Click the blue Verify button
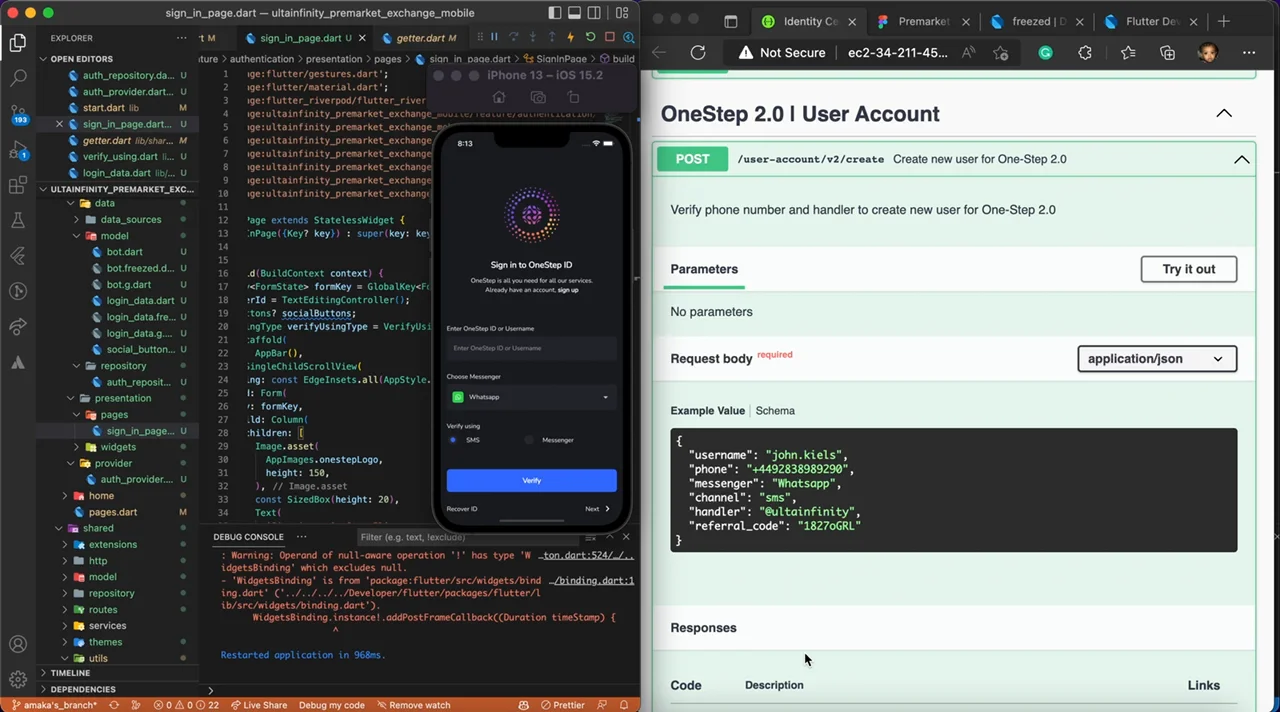Viewport: 1280px width, 712px height. click(531, 480)
